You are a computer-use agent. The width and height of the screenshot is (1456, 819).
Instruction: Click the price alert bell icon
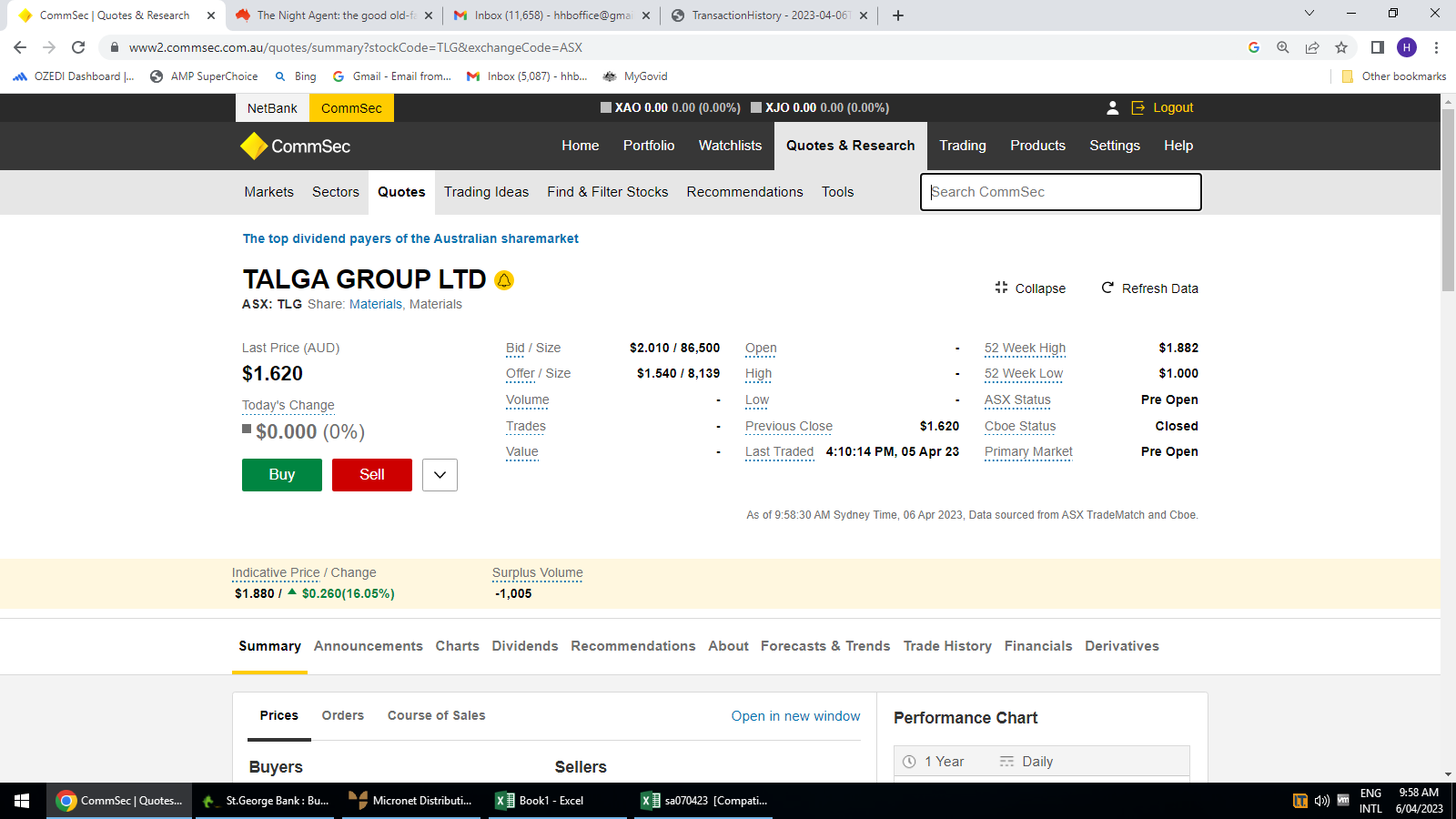(x=504, y=280)
